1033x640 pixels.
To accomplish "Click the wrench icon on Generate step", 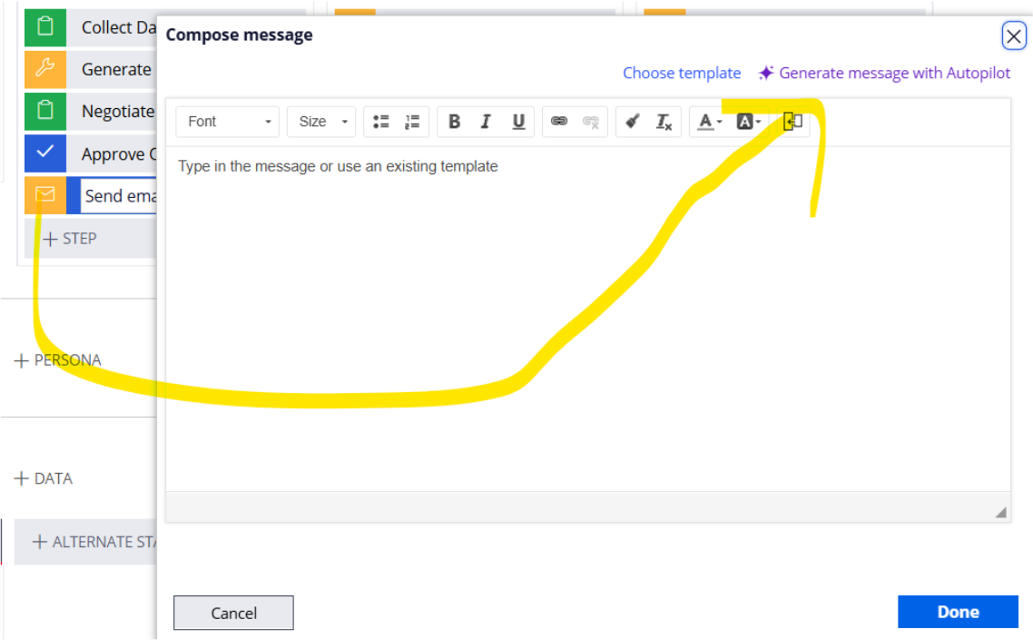I will point(44,69).
